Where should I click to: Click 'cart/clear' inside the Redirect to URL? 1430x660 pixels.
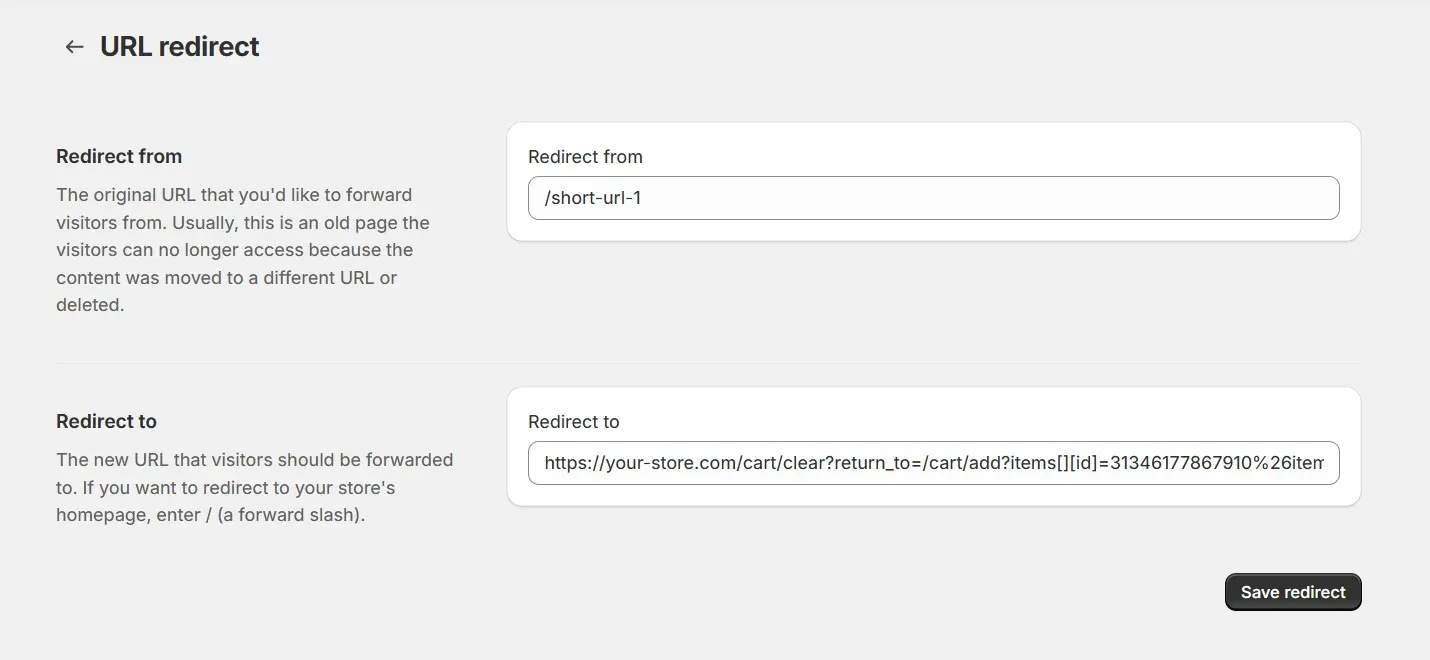760,463
